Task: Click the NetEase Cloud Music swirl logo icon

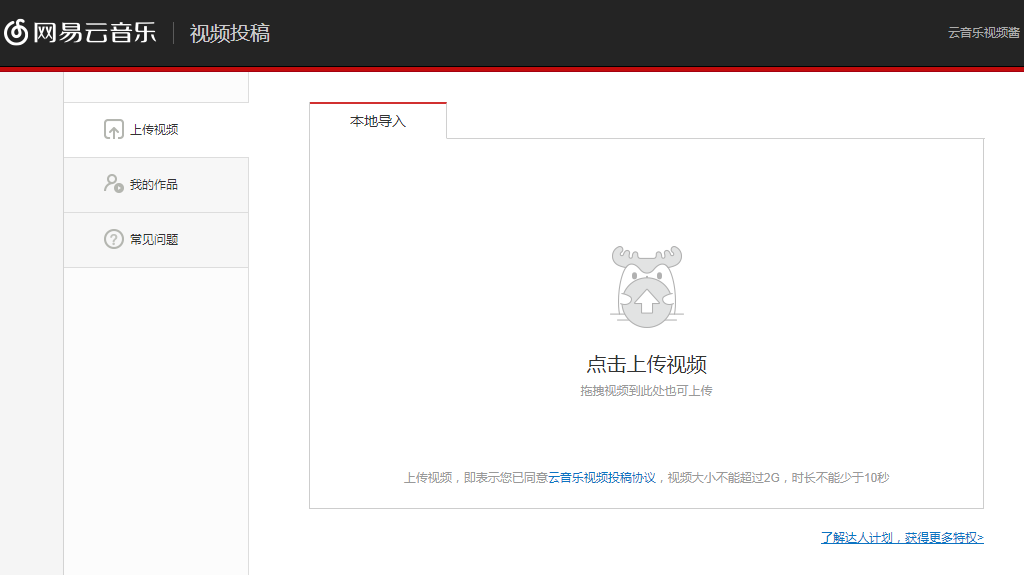Action: 16,33
